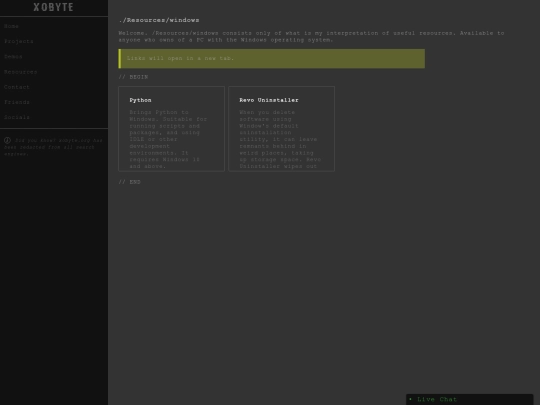Screen dimensions: 540x405
Task: Click the XOBYTE logo header
Action: (53, 7)
